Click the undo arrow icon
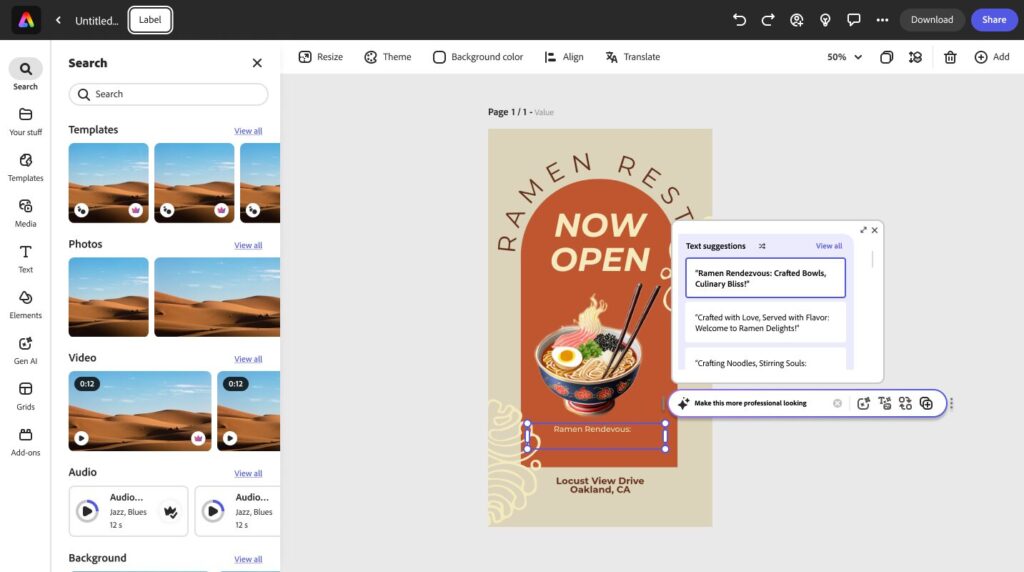Screen dimensions: 1024x572 (739, 20)
